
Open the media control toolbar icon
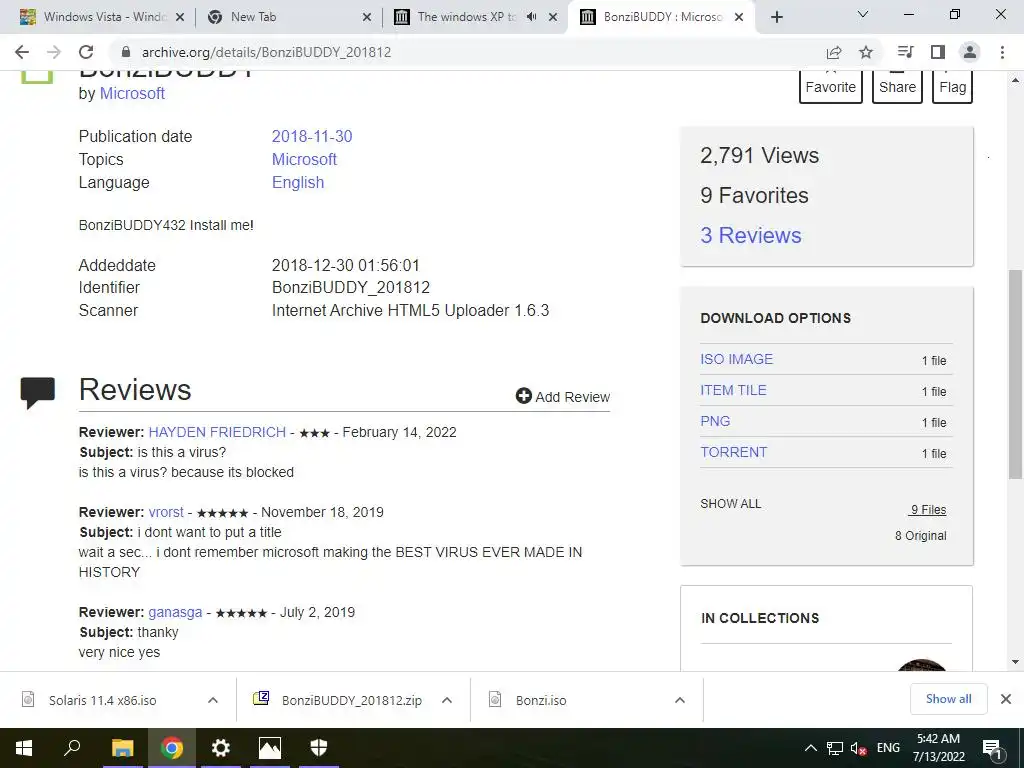click(x=906, y=52)
